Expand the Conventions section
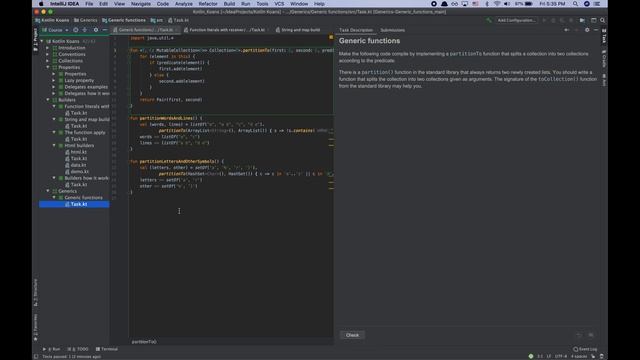This screenshot has height=360, width=640. click(x=48, y=54)
